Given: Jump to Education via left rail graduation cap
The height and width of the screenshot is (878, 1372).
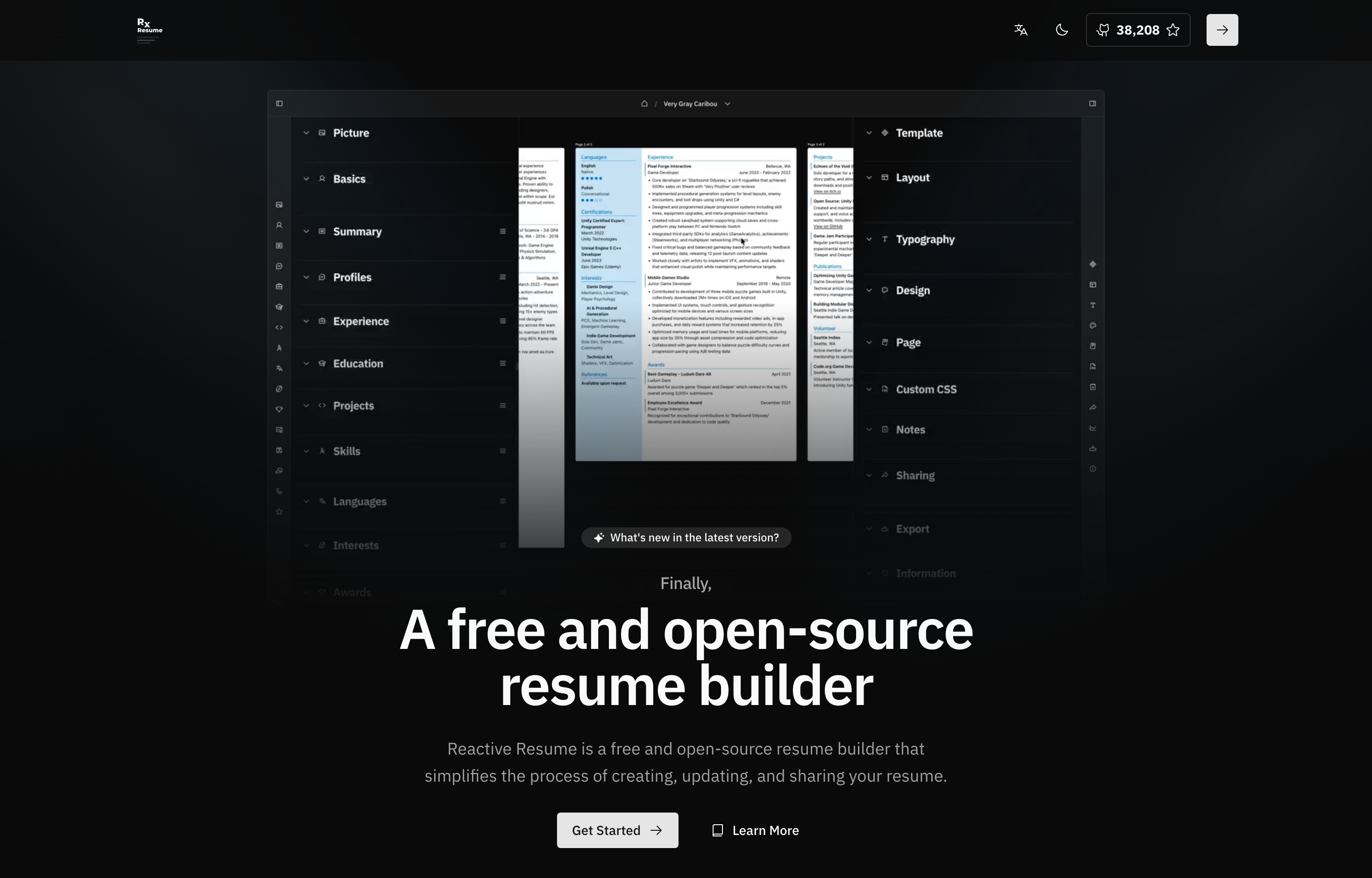Looking at the screenshot, I should (x=279, y=307).
